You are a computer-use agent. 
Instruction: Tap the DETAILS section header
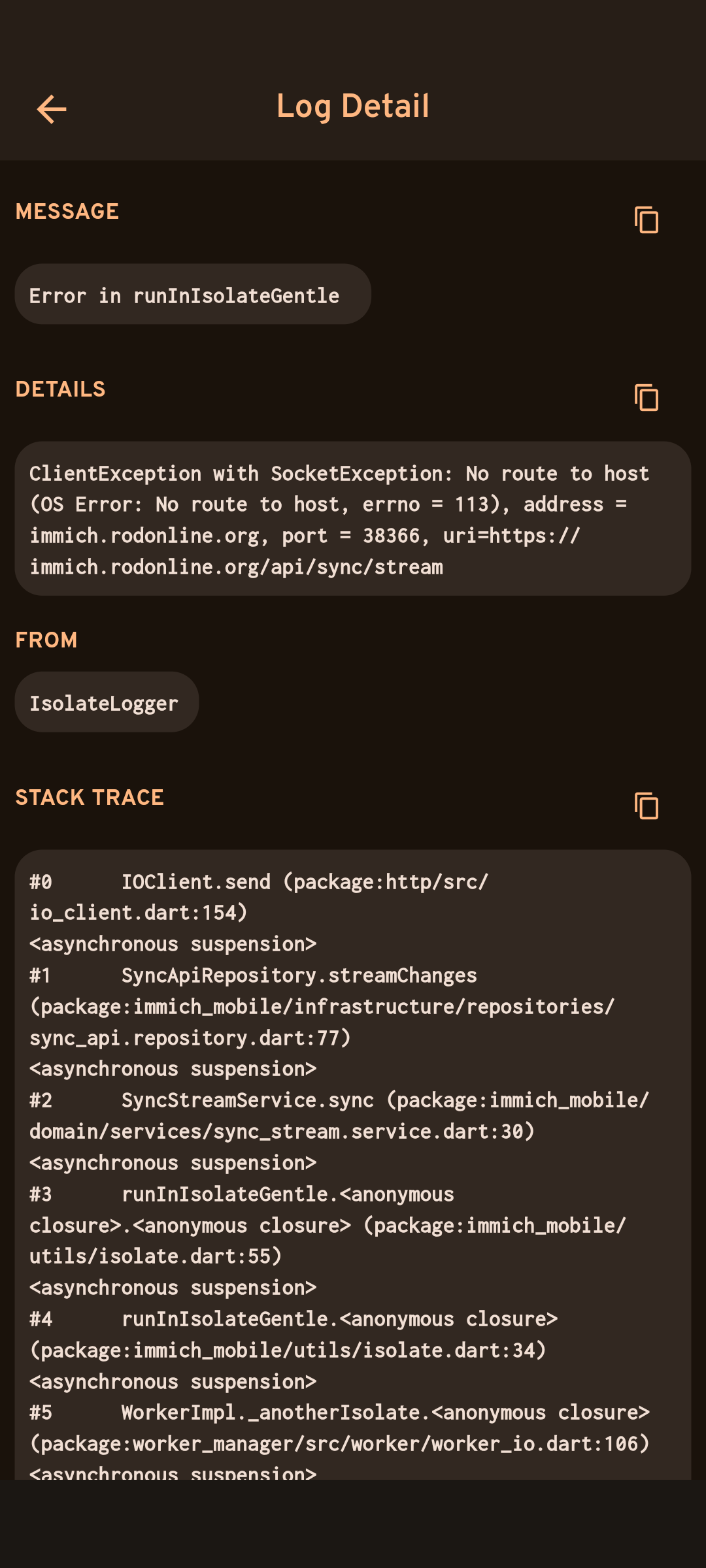[x=60, y=389]
